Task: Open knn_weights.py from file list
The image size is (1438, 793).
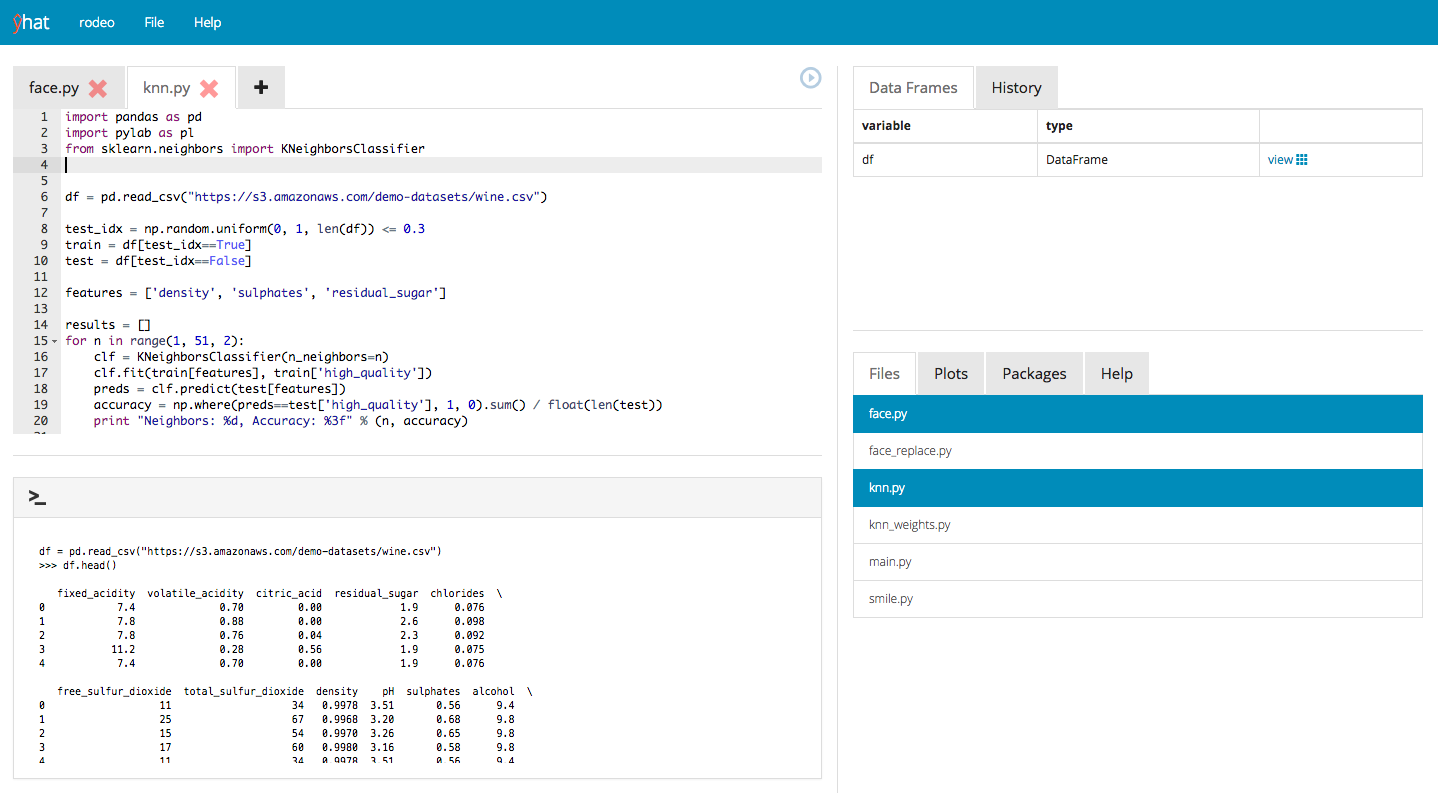Action: tap(909, 525)
